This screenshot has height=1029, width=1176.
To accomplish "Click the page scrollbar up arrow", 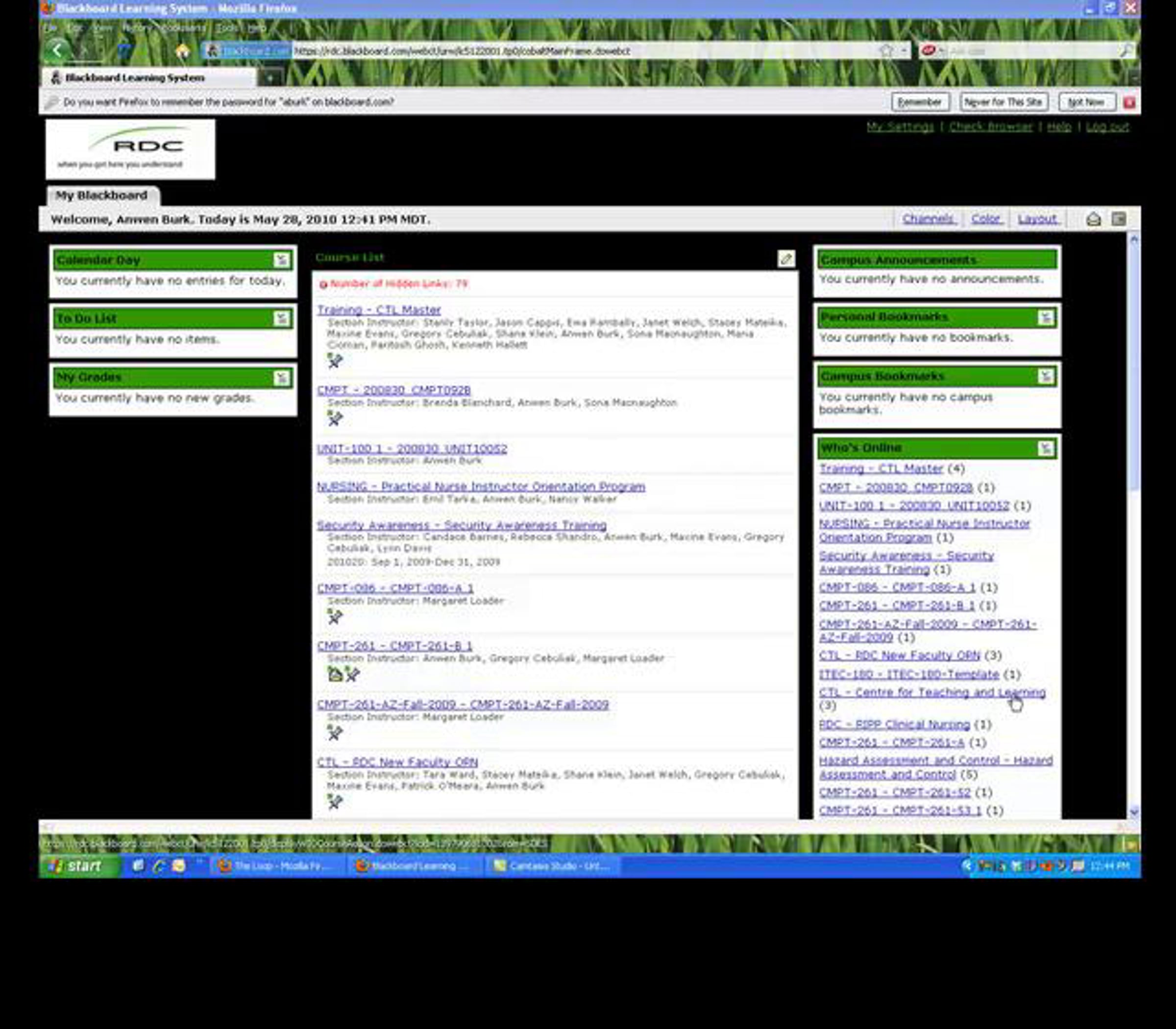I will click(1133, 239).
